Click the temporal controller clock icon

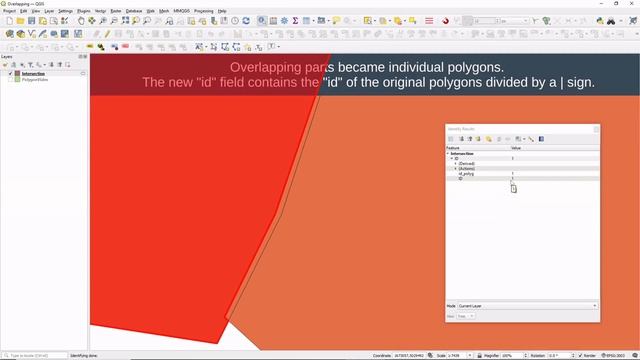coord(235,21)
